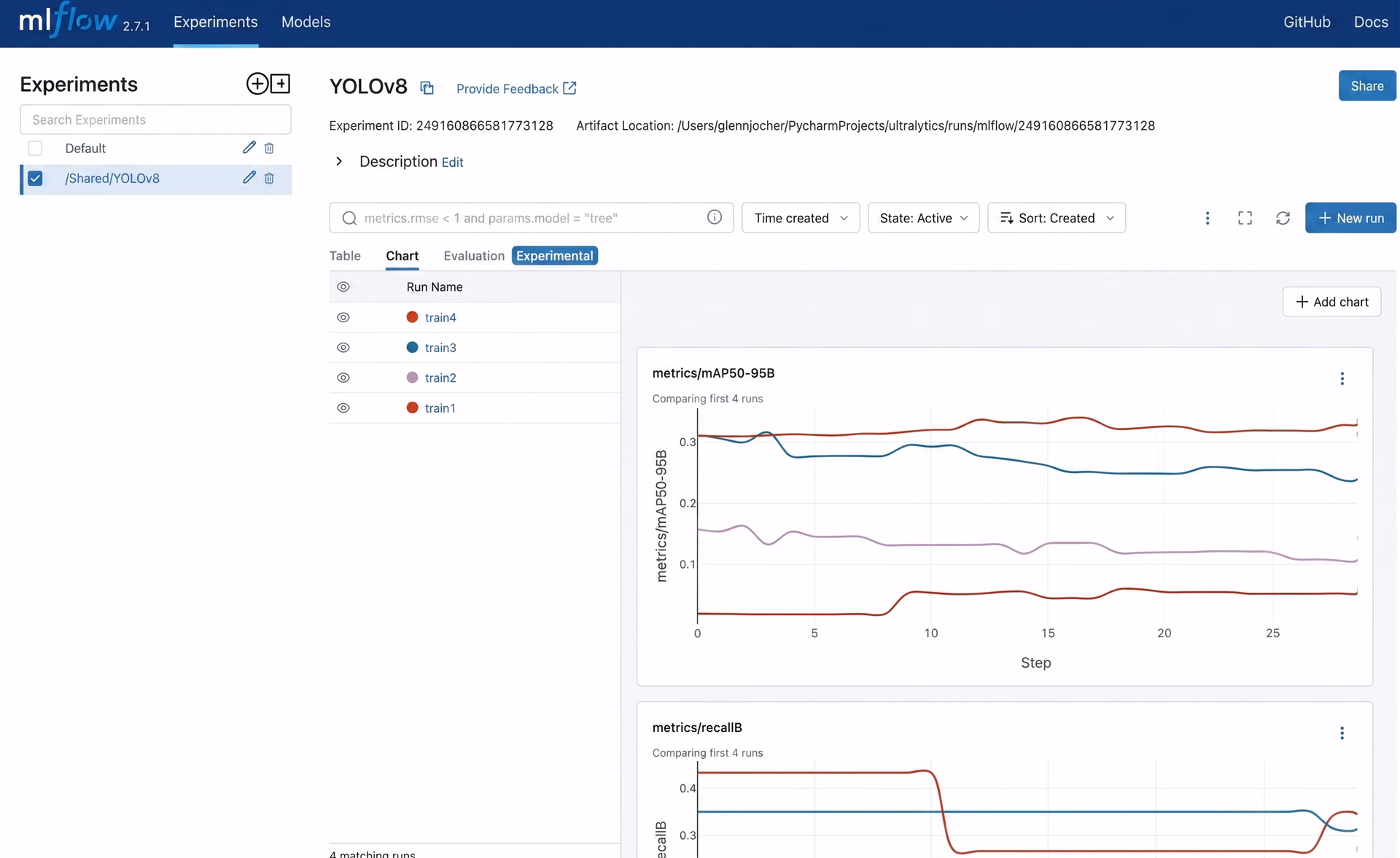
Task: Hide the train4 run from charts
Action: (x=343, y=318)
